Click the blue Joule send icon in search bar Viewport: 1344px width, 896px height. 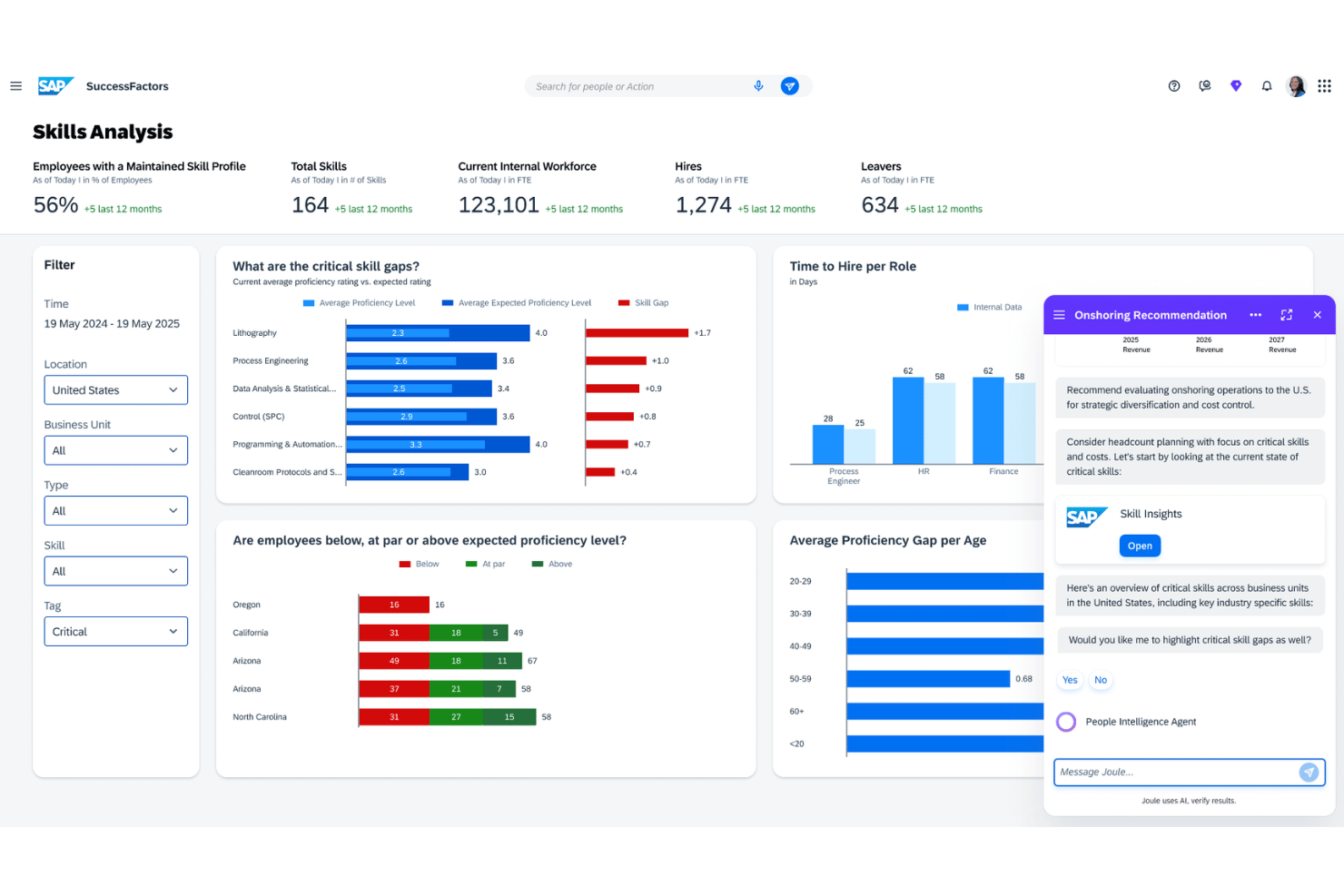[790, 86]
